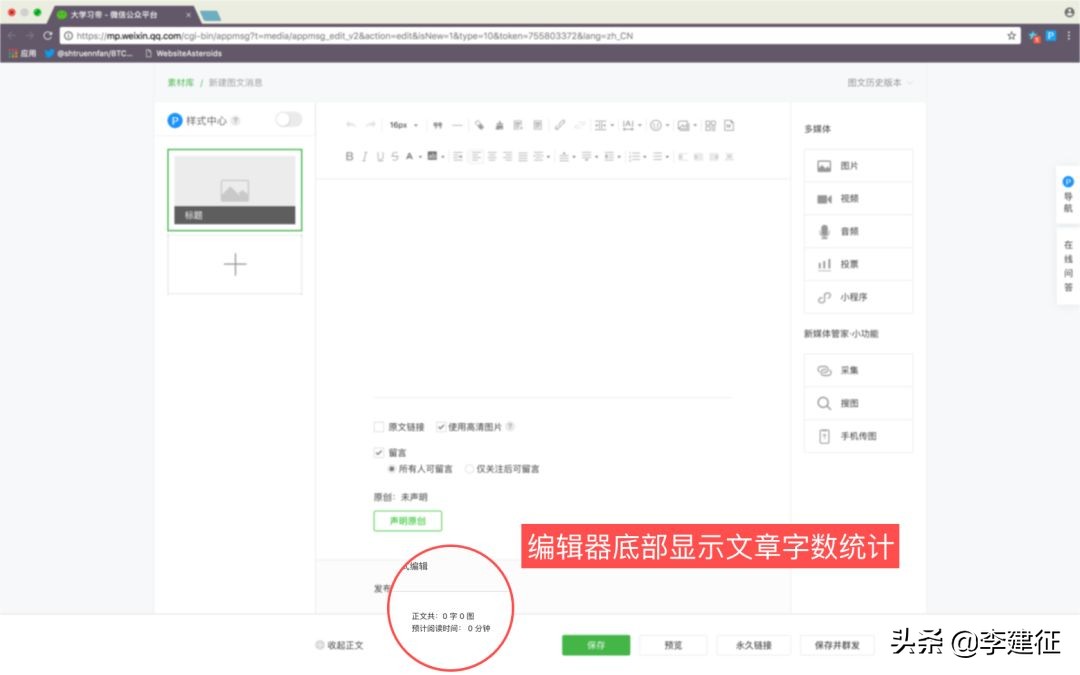
Task: Uncheck the 使用高清图片 option
Action: (441, 426)
